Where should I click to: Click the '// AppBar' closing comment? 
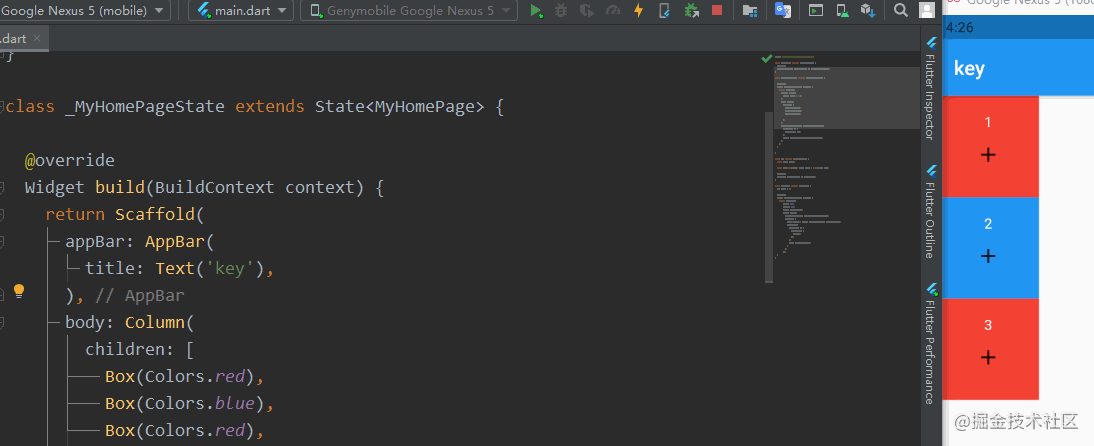click(x=140, y=296)
